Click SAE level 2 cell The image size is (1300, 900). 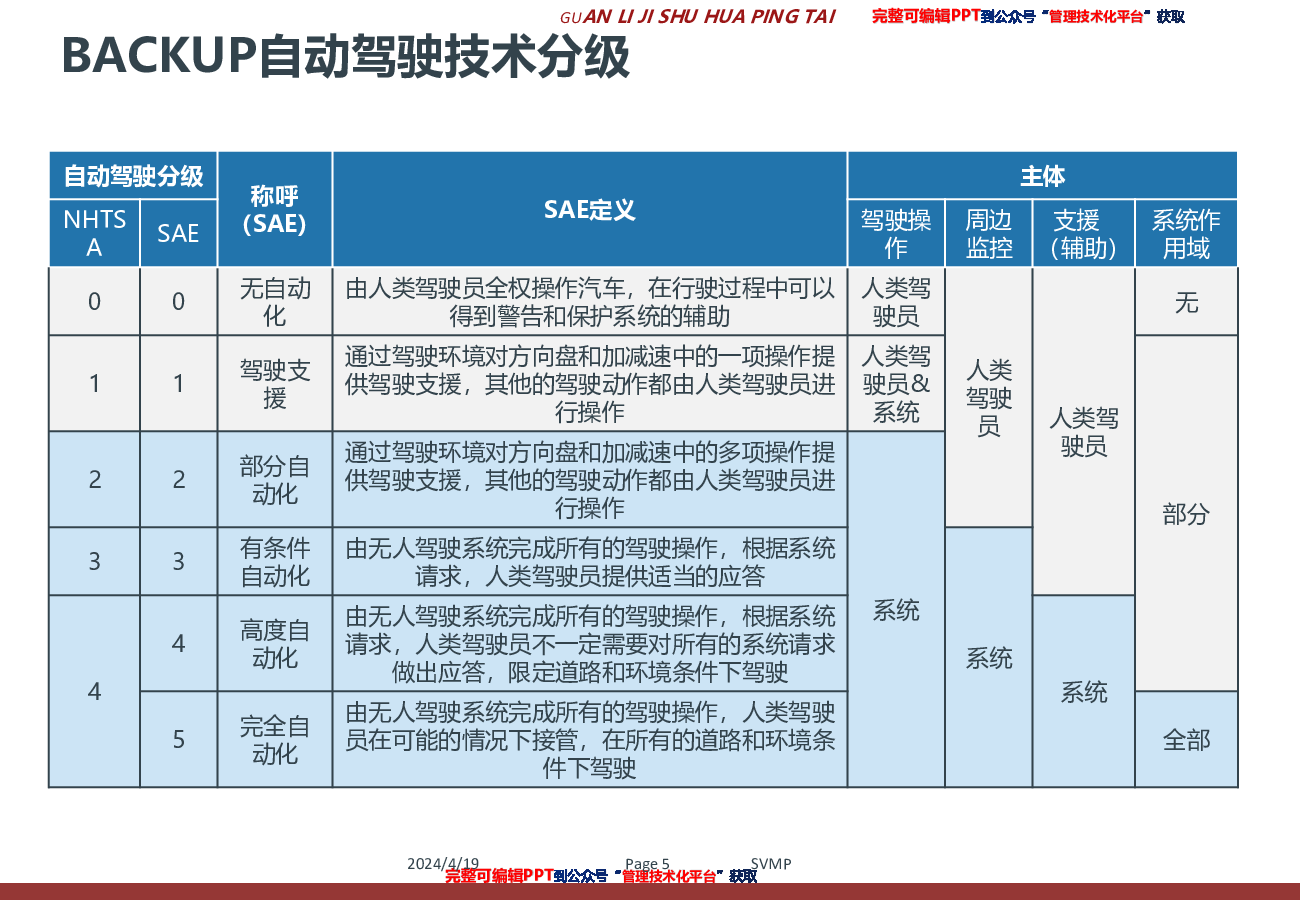point(178,479)
